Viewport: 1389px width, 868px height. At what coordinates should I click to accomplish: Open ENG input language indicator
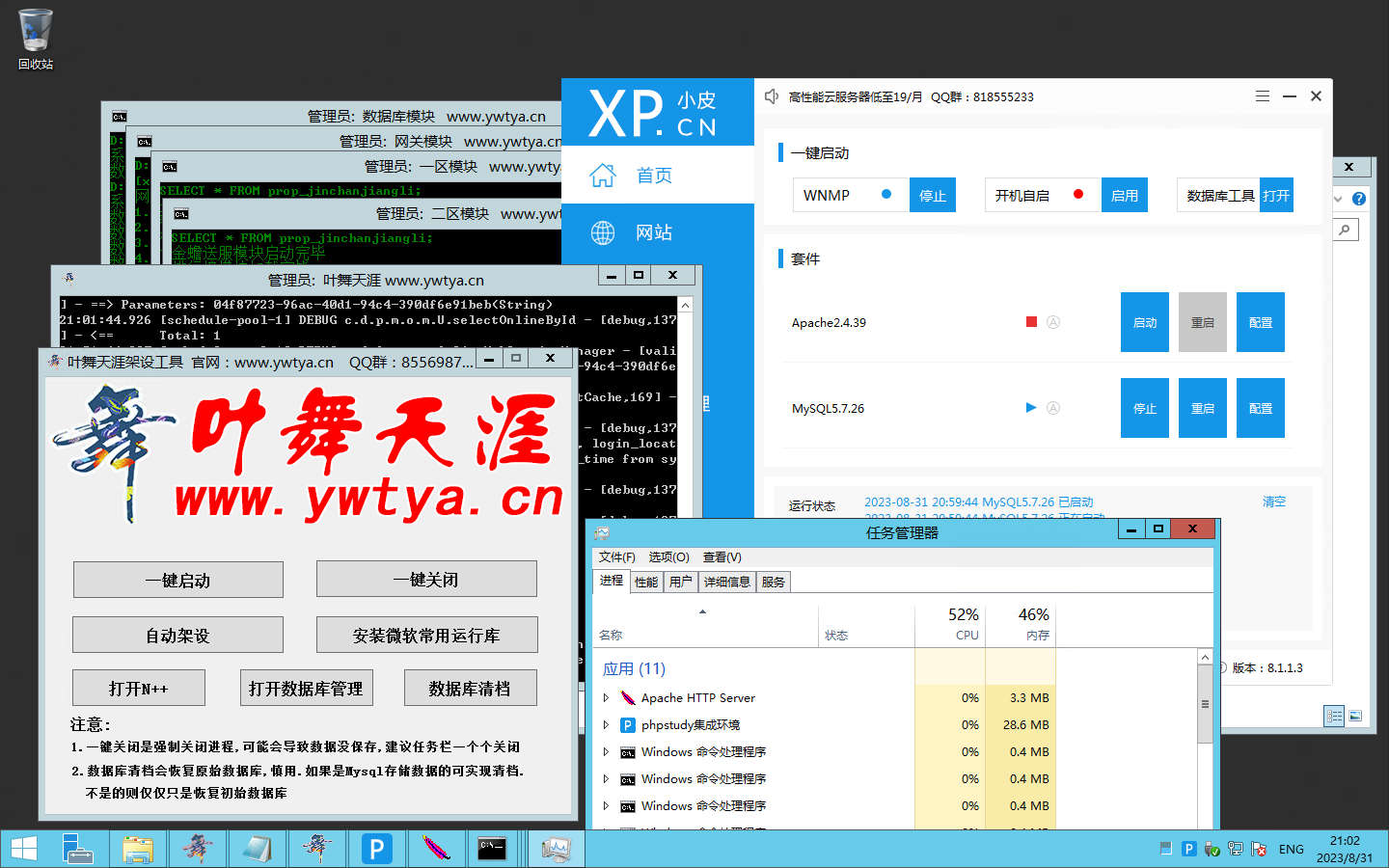pos(1291,850)
